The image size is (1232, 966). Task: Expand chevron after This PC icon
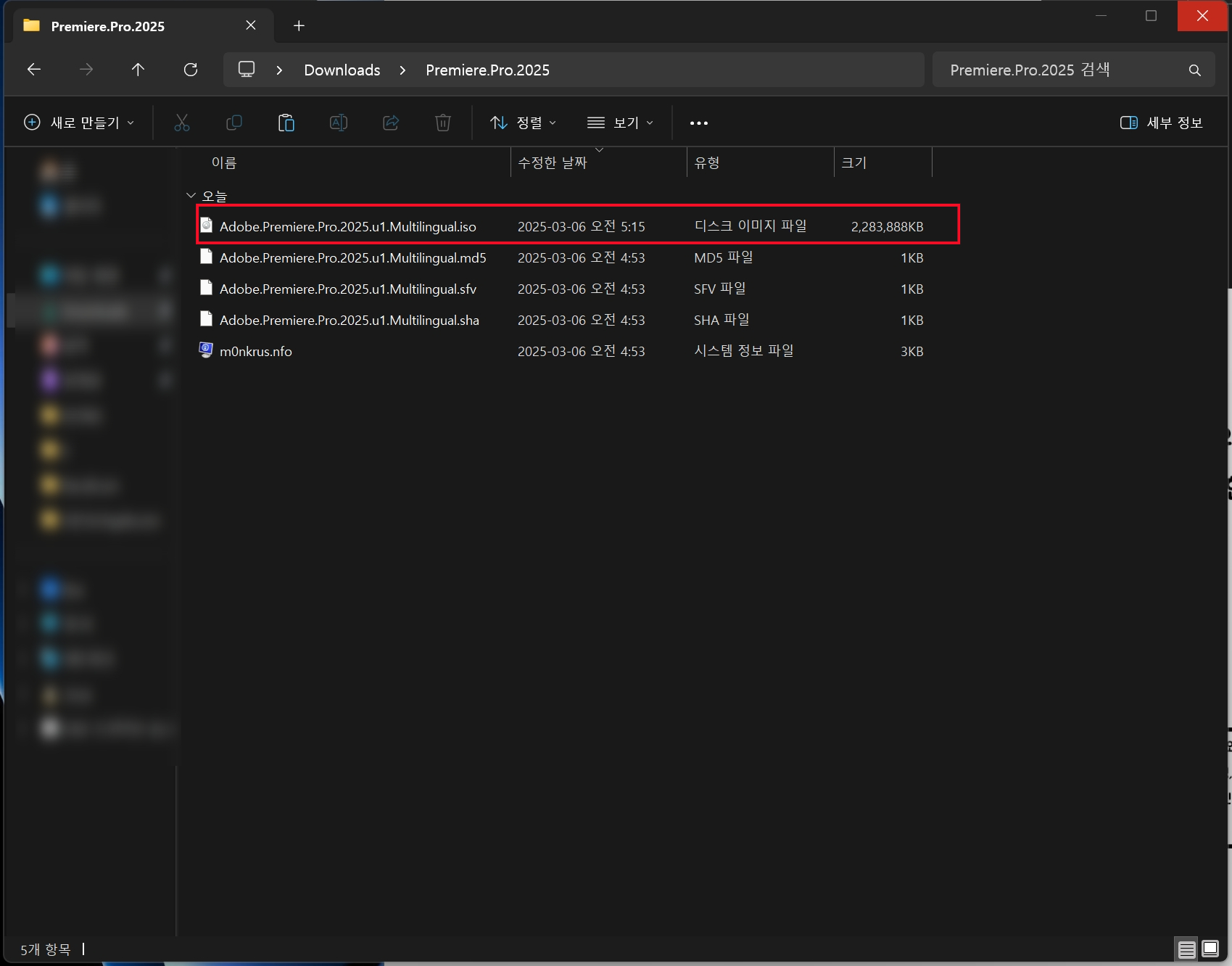pos(279,70)
